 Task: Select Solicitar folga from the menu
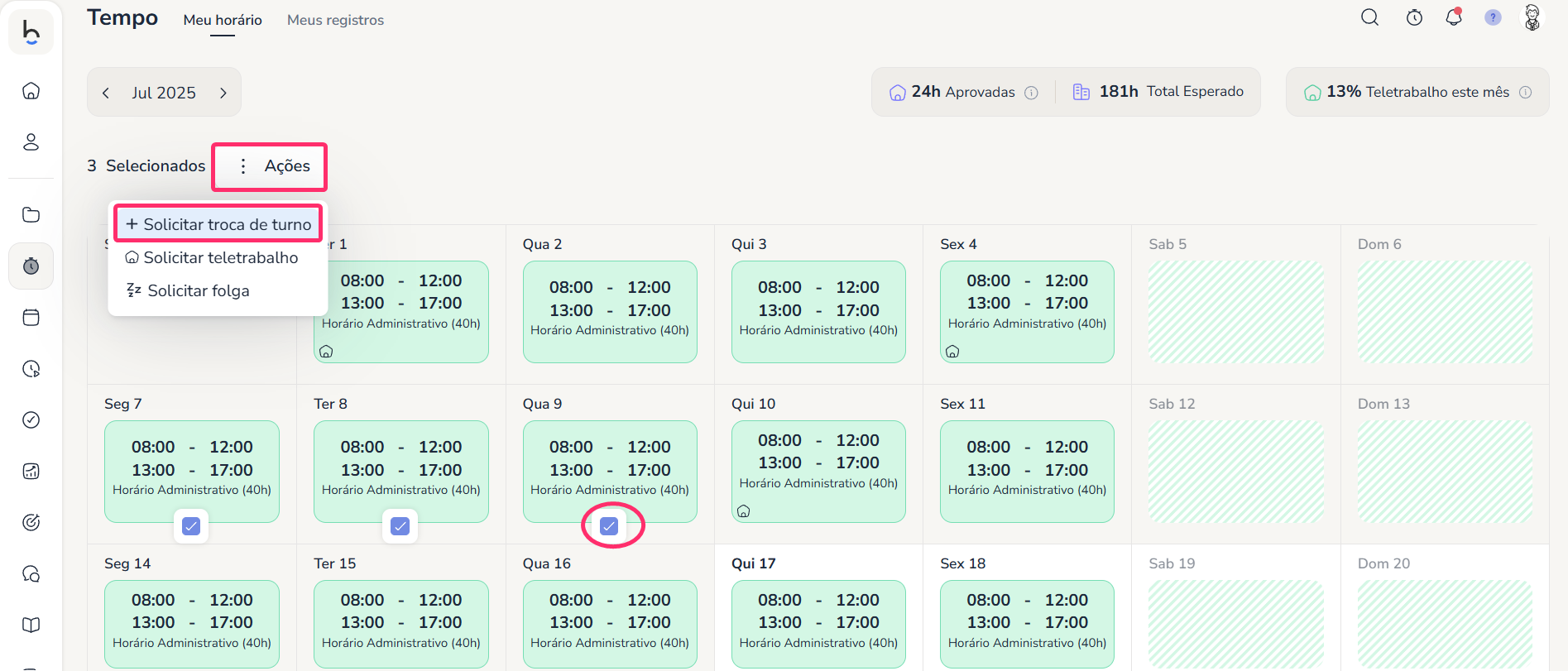[197, 290]
